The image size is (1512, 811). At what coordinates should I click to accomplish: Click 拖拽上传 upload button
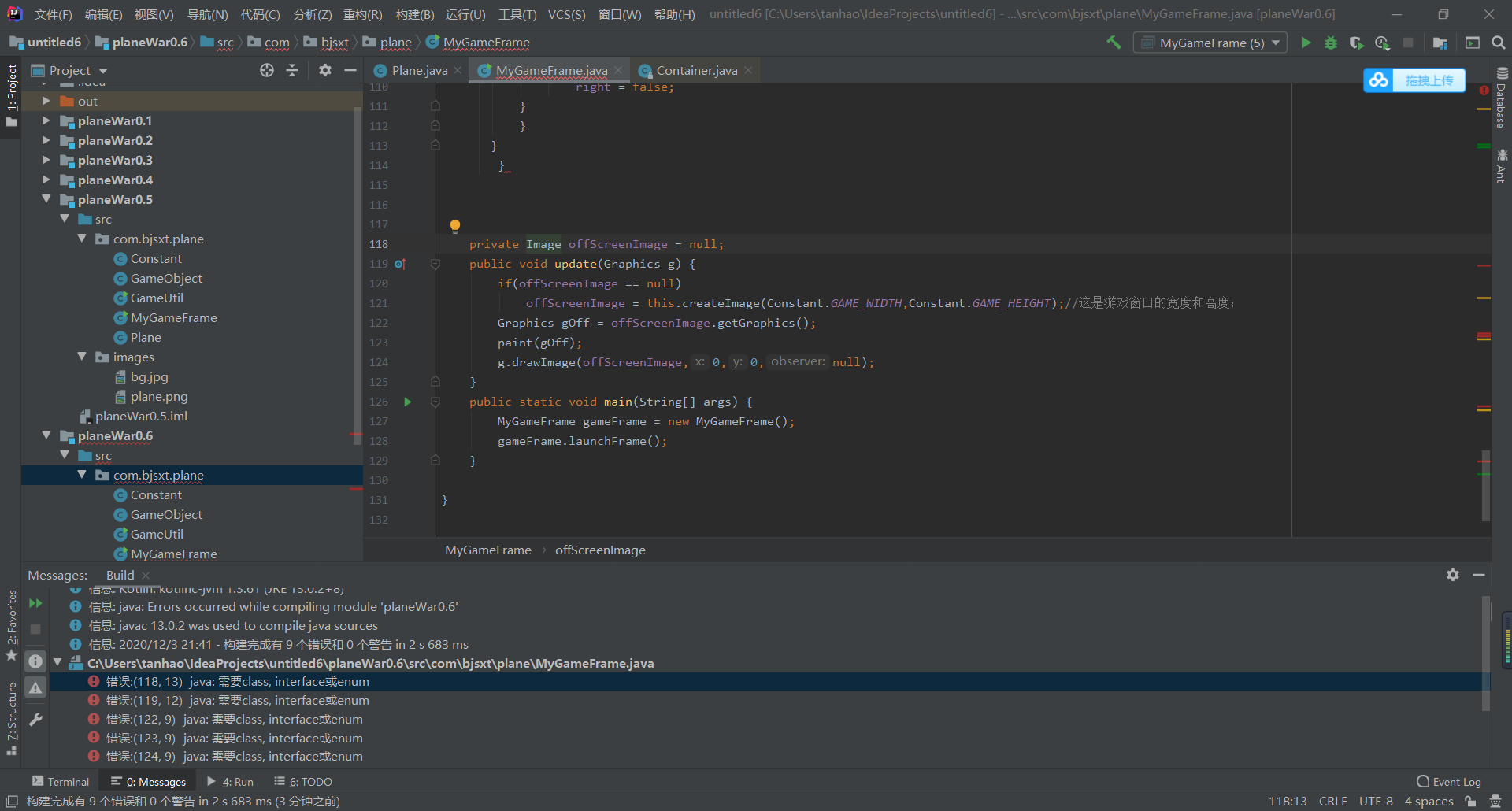(x=1429, y=80)
